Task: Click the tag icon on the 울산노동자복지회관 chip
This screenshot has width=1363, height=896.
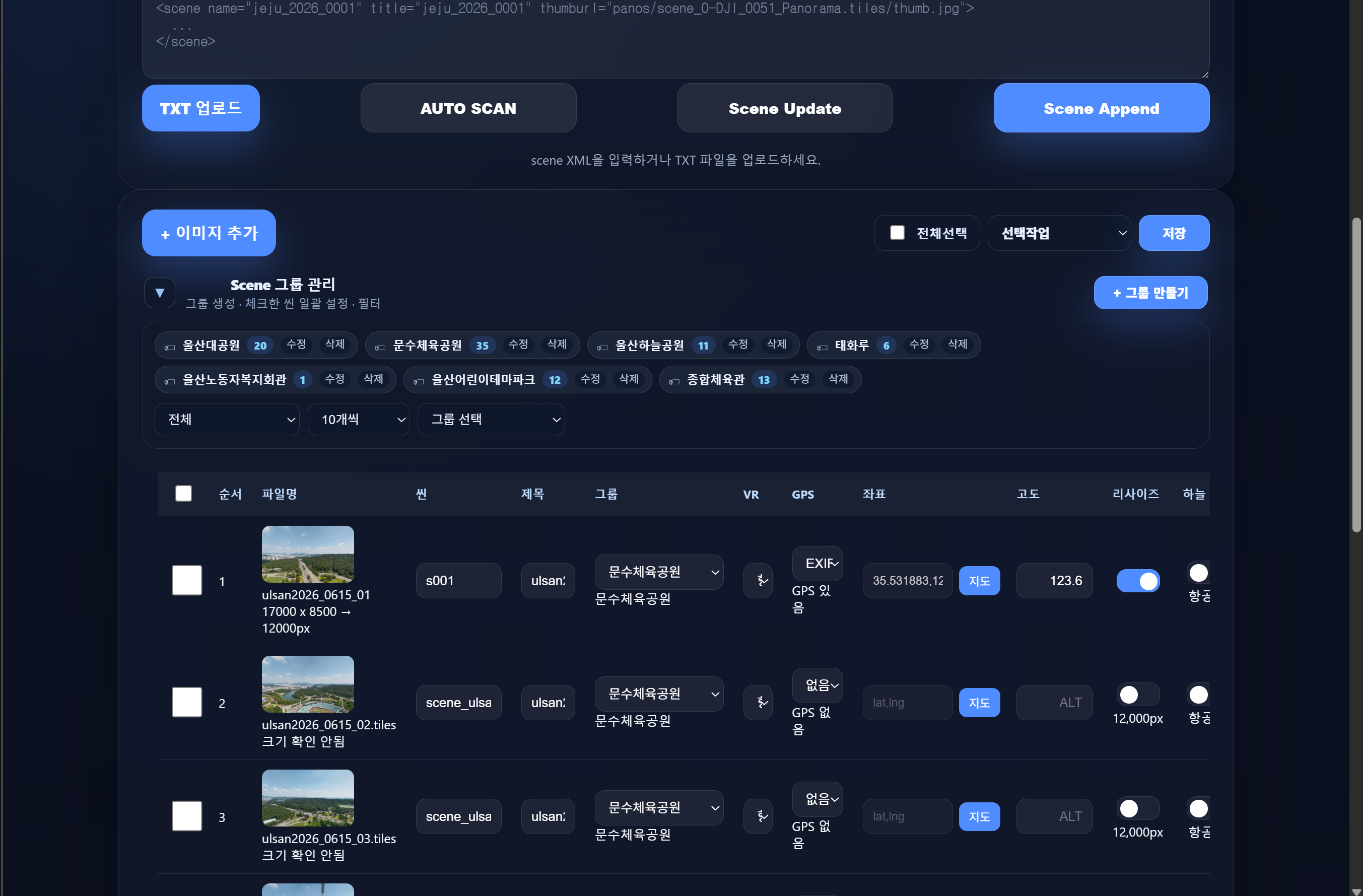Action: point(170,381)
